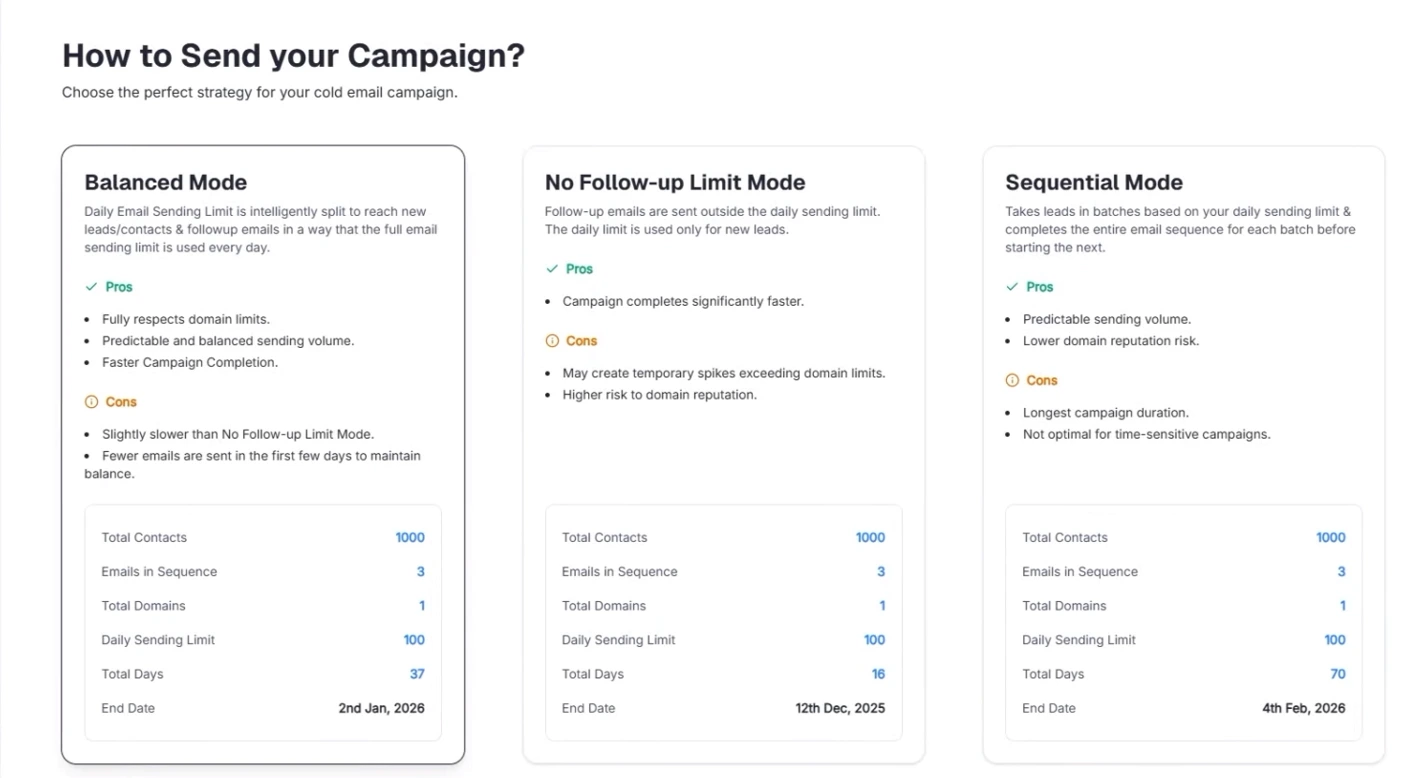Viewport: 1422px width, 778px height.
Task: Click Total Contacts 1000 in Sequential Mode
Action: tap(1330, 537)
